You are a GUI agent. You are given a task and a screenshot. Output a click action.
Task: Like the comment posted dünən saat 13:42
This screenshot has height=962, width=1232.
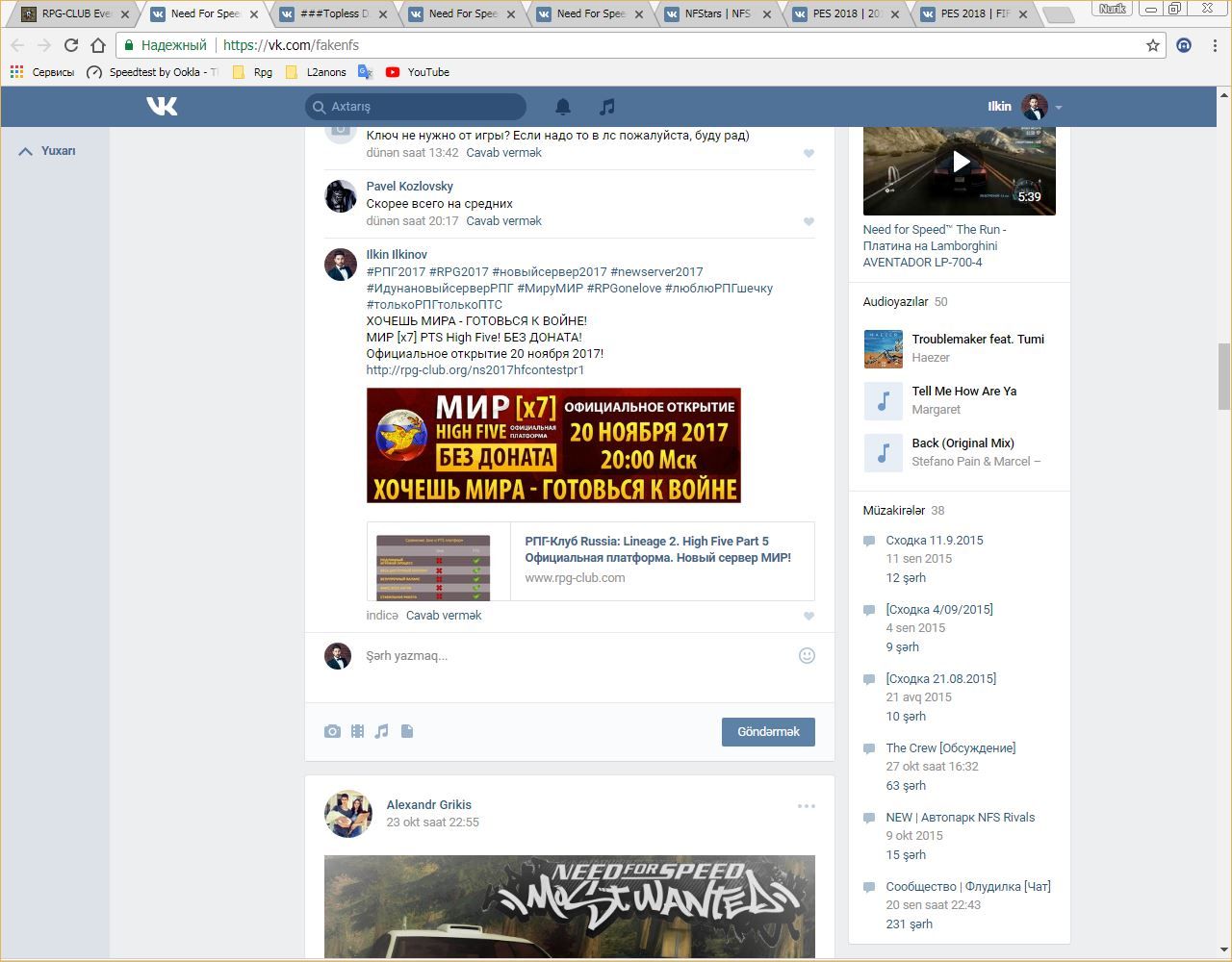point(808,153)
